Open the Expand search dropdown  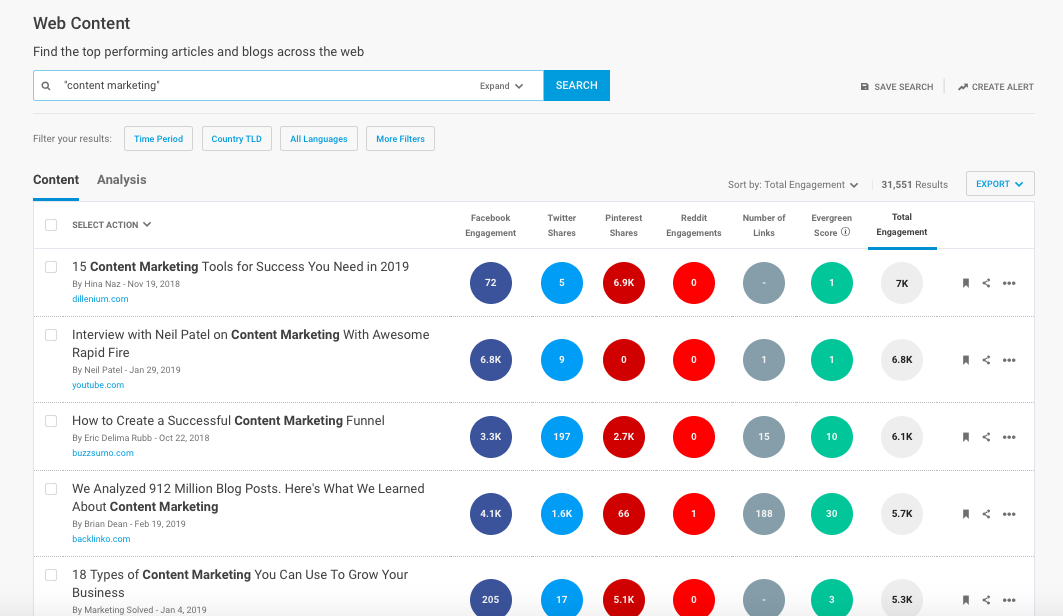pyautogui.click(x=502, y=86)
